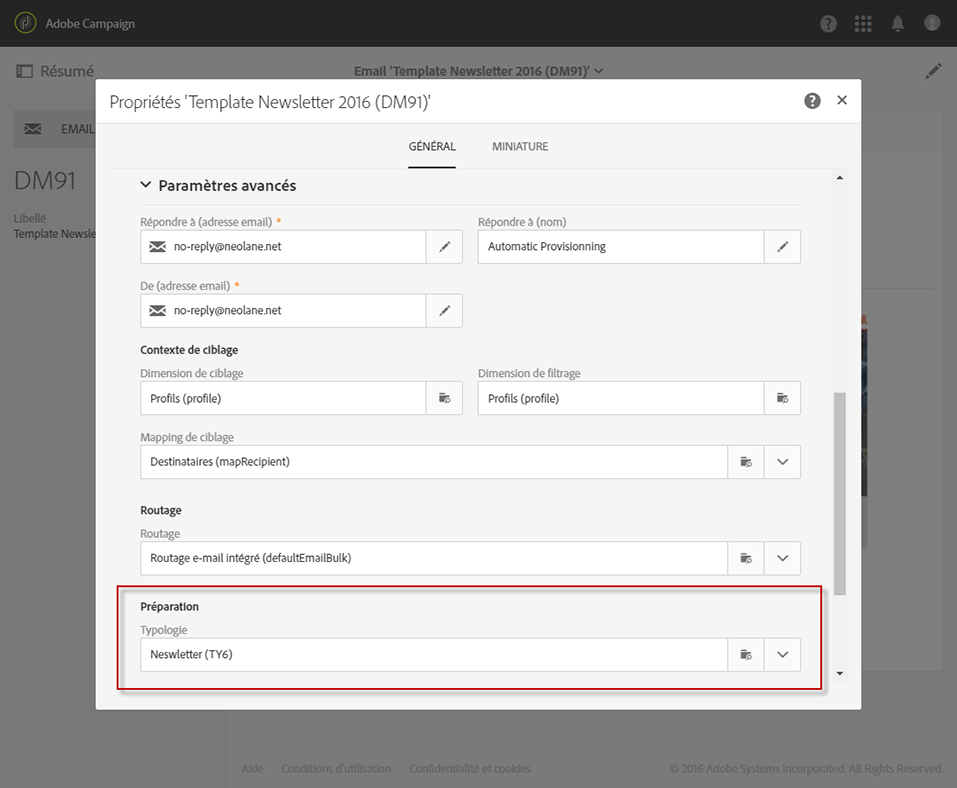The image size is (957, 788).
Task: Open the Routage dropdown
Action: pos(782,558)
